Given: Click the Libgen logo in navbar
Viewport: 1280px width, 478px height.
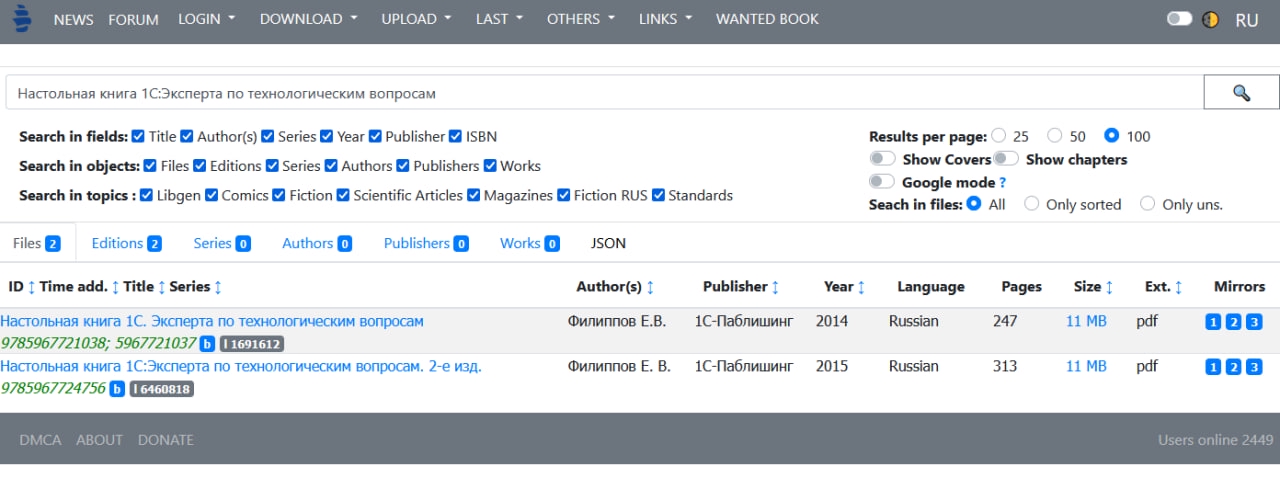Looking at the screenshot, I should point(22,19).
